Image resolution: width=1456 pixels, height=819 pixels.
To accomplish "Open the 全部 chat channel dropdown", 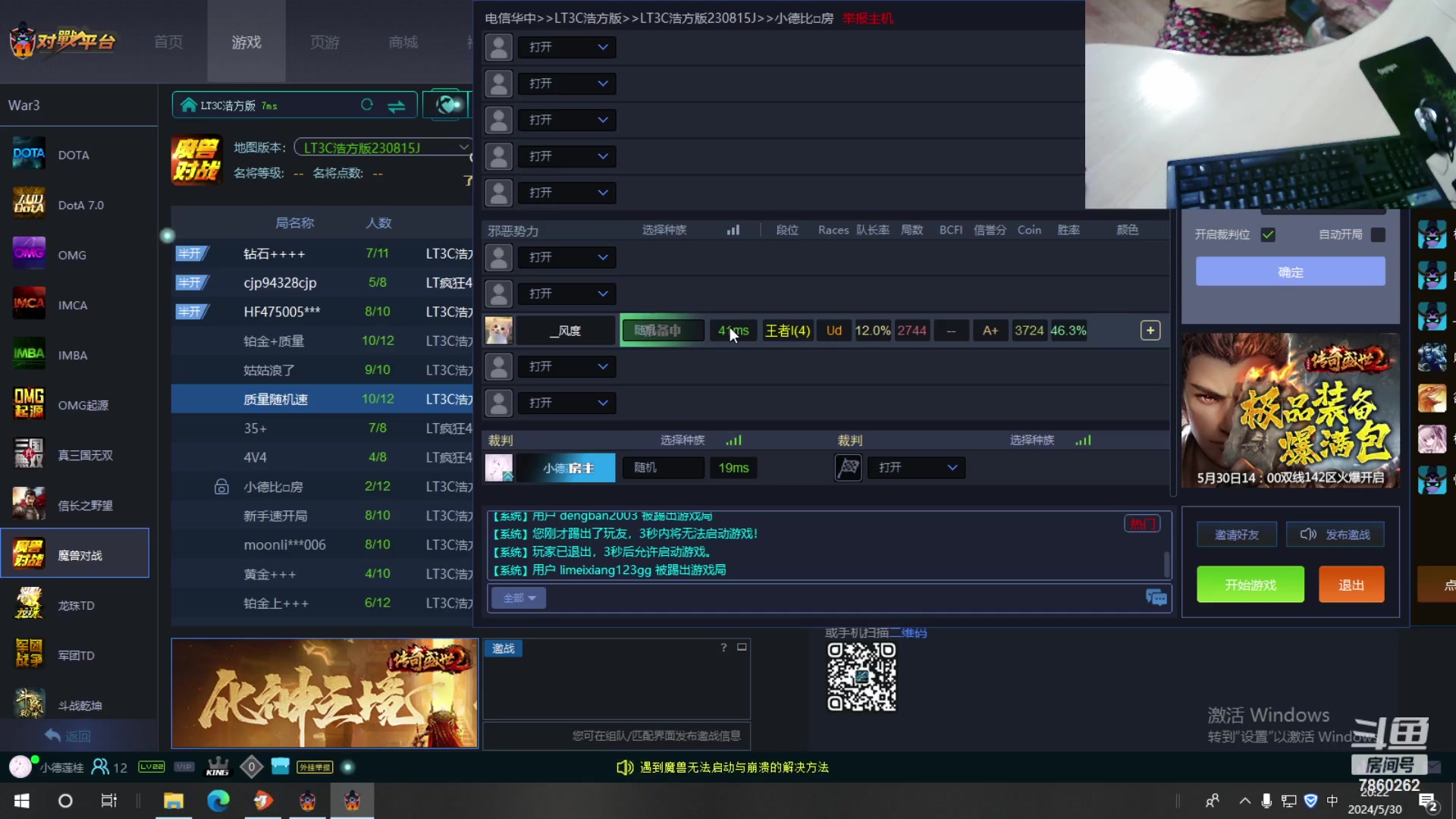I will pos(519,598).
